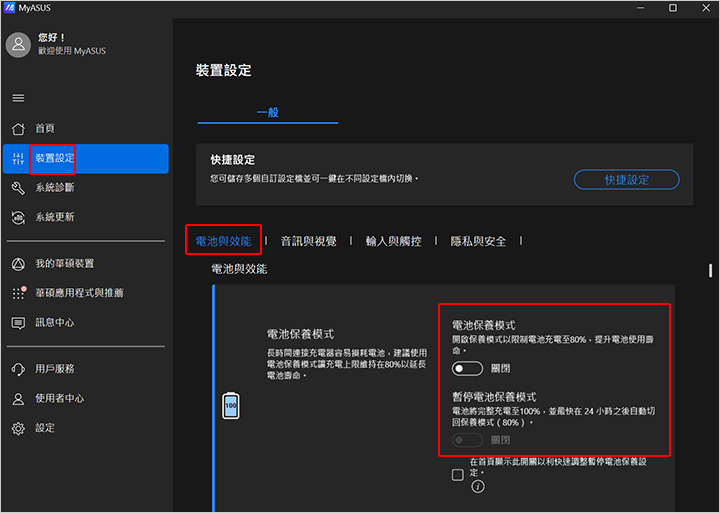
Task: Switch to 音訊與視覺 section tab
Action: pos(309,241)
